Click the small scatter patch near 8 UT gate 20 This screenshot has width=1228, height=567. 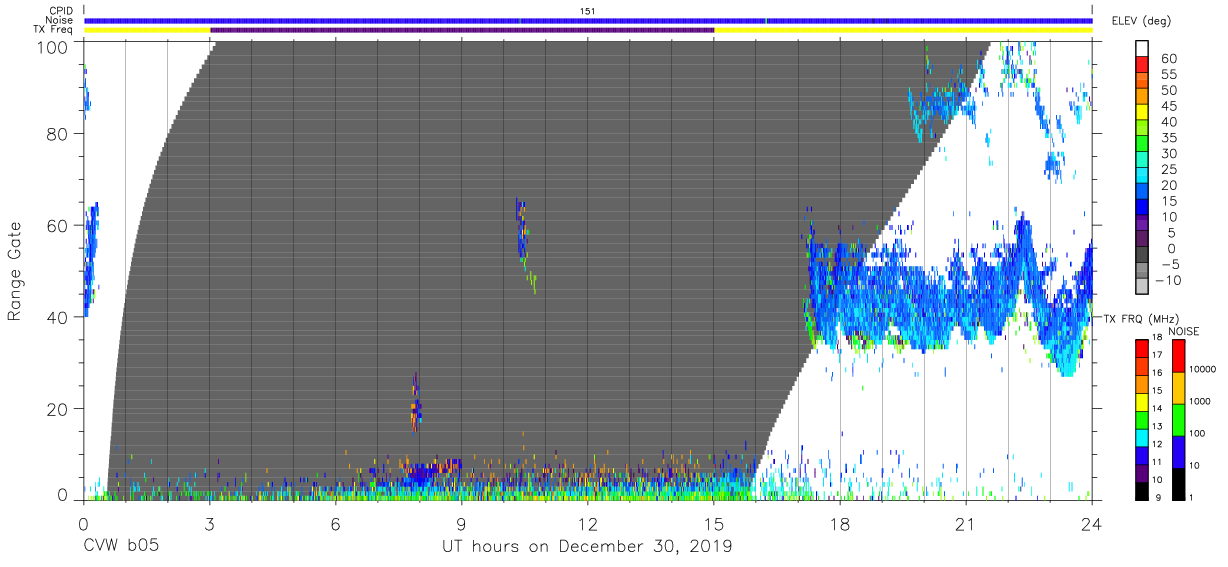417,402
